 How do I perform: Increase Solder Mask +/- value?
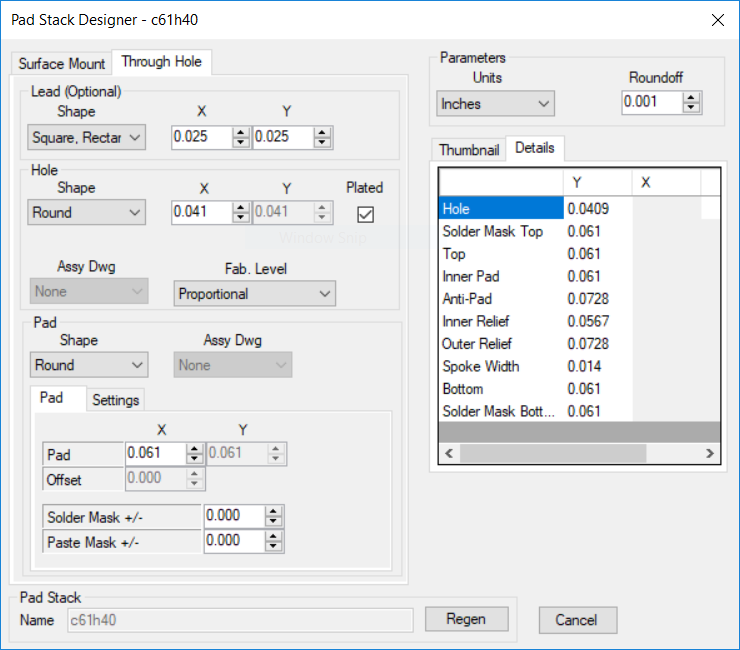click(x=273, y=511)
